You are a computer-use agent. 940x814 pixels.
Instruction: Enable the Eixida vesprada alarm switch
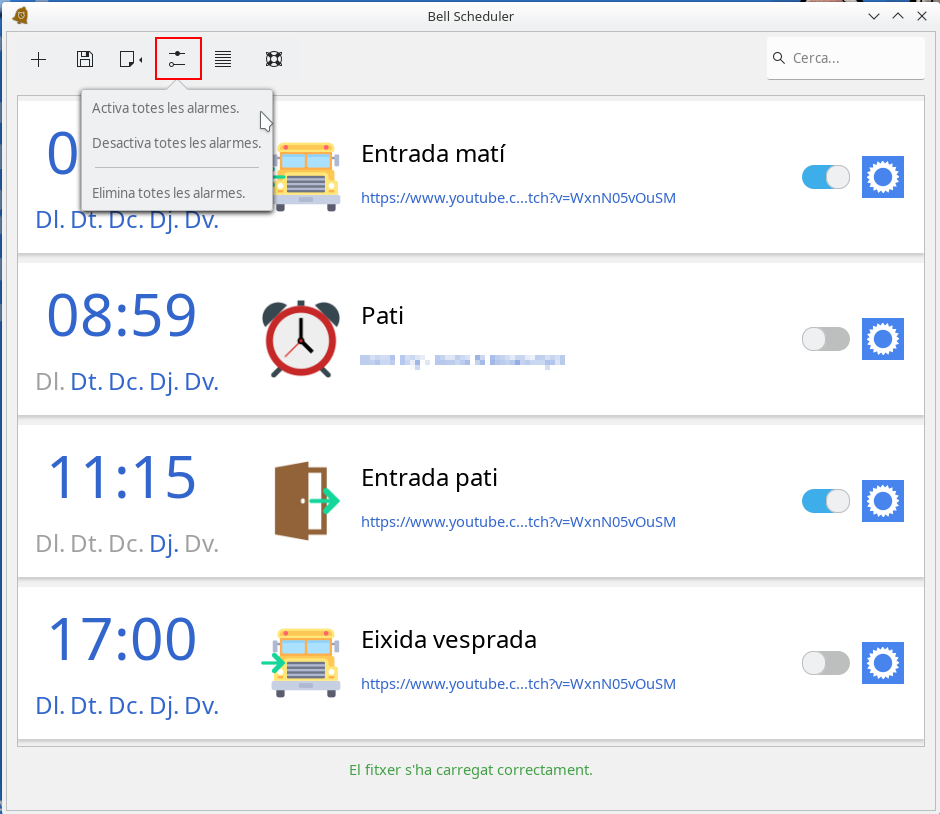pos(825,663)
